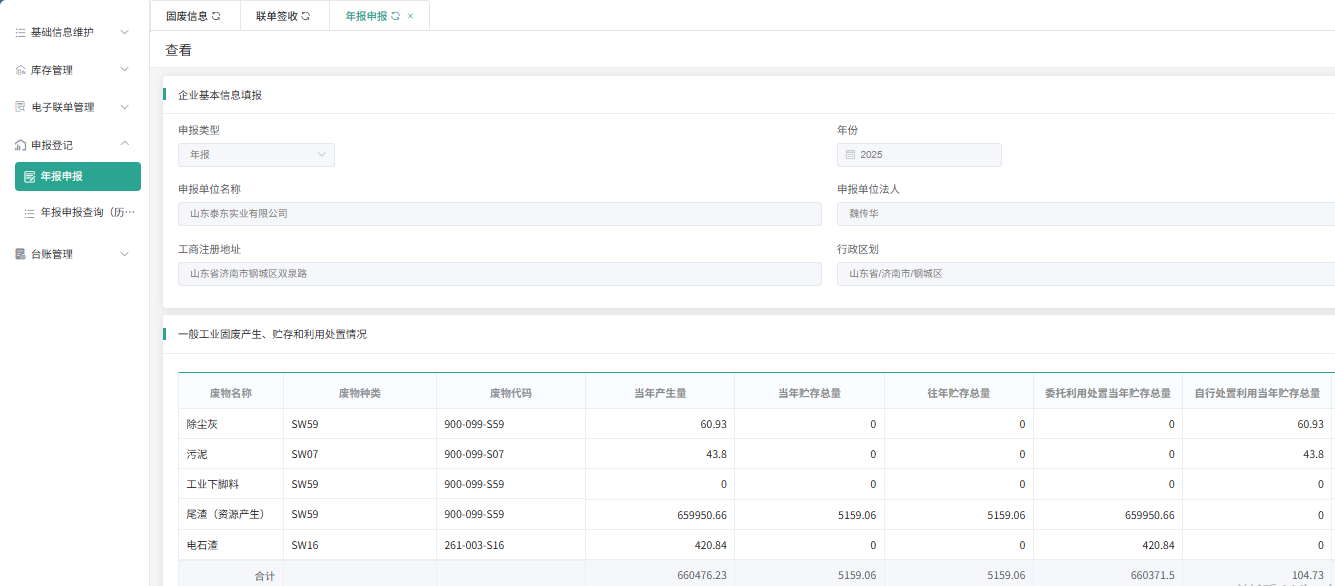Expand the 台账管理 chevron
This screenshot has height=586, width=1335.
point(124,254)
